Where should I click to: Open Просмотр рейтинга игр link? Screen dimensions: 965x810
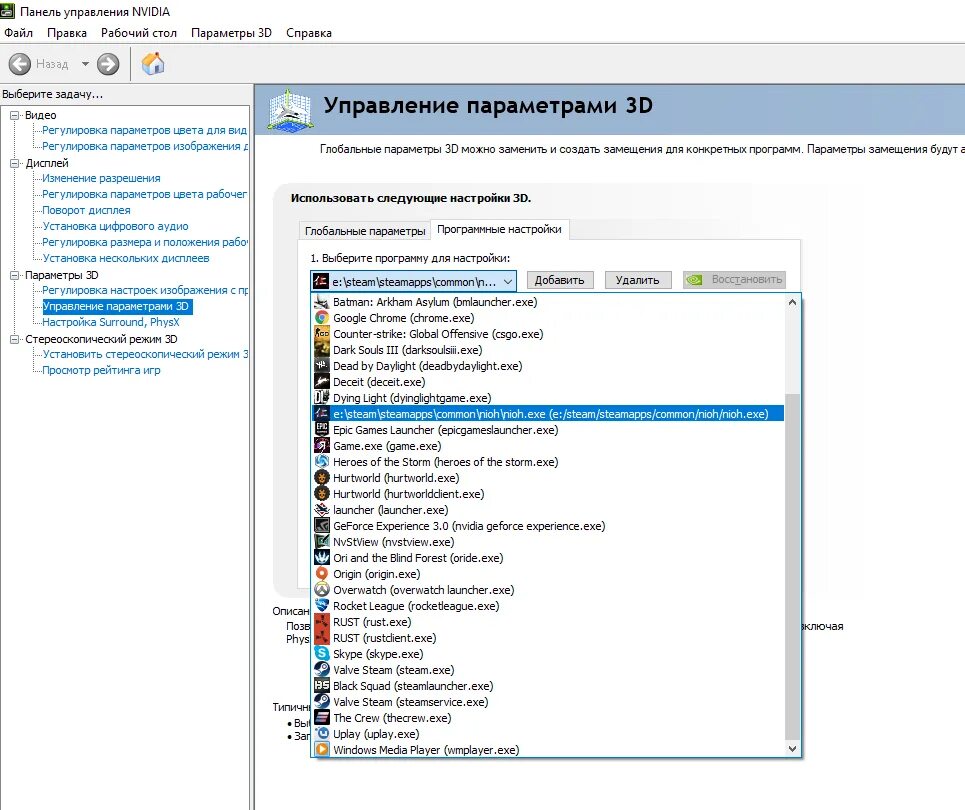101,370
